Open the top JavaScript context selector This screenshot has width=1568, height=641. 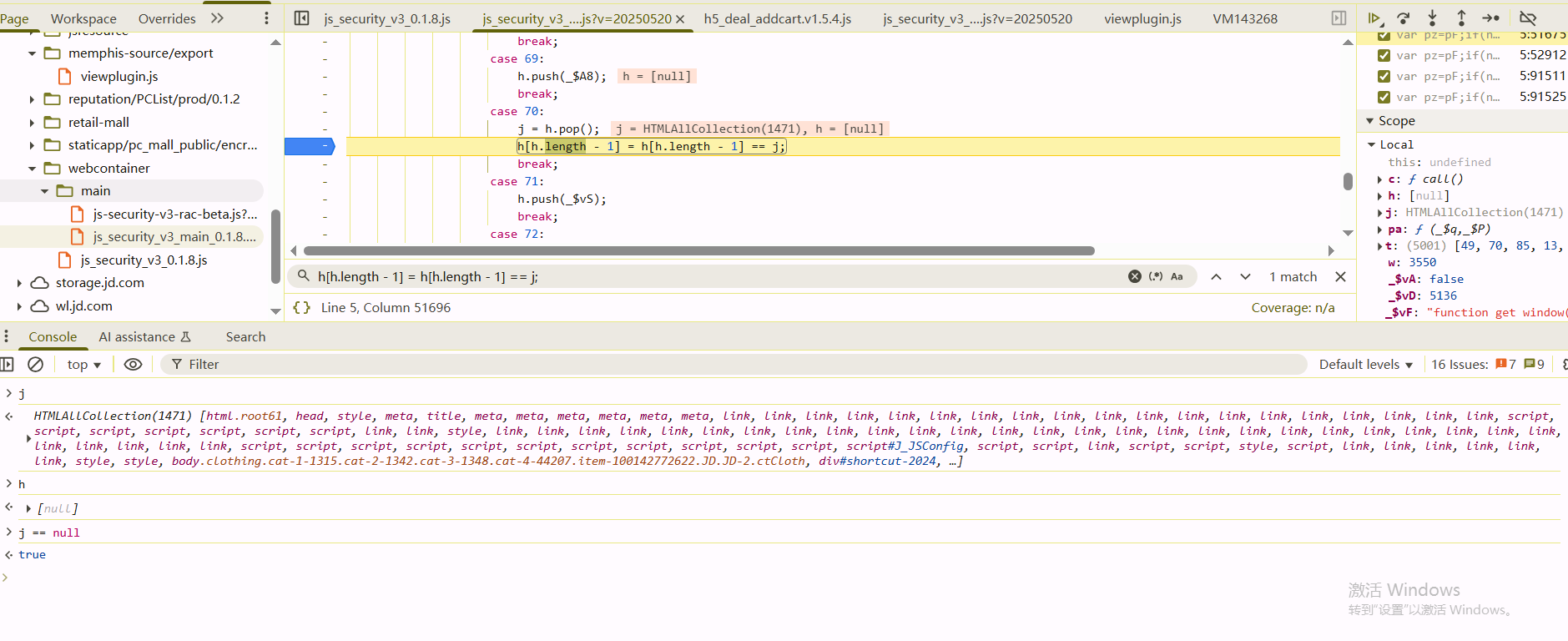click(x=83, y=365)
